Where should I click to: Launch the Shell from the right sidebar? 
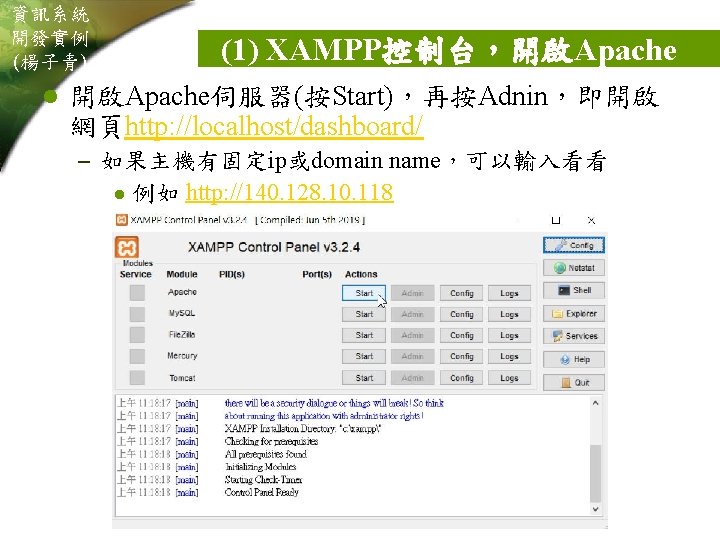point(574,290)
